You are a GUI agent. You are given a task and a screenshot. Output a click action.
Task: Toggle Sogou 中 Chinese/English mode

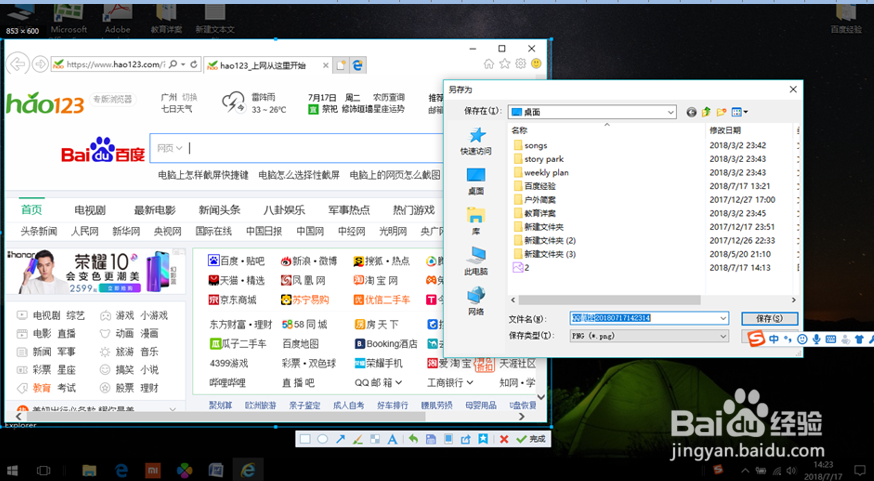pos(774,339)
